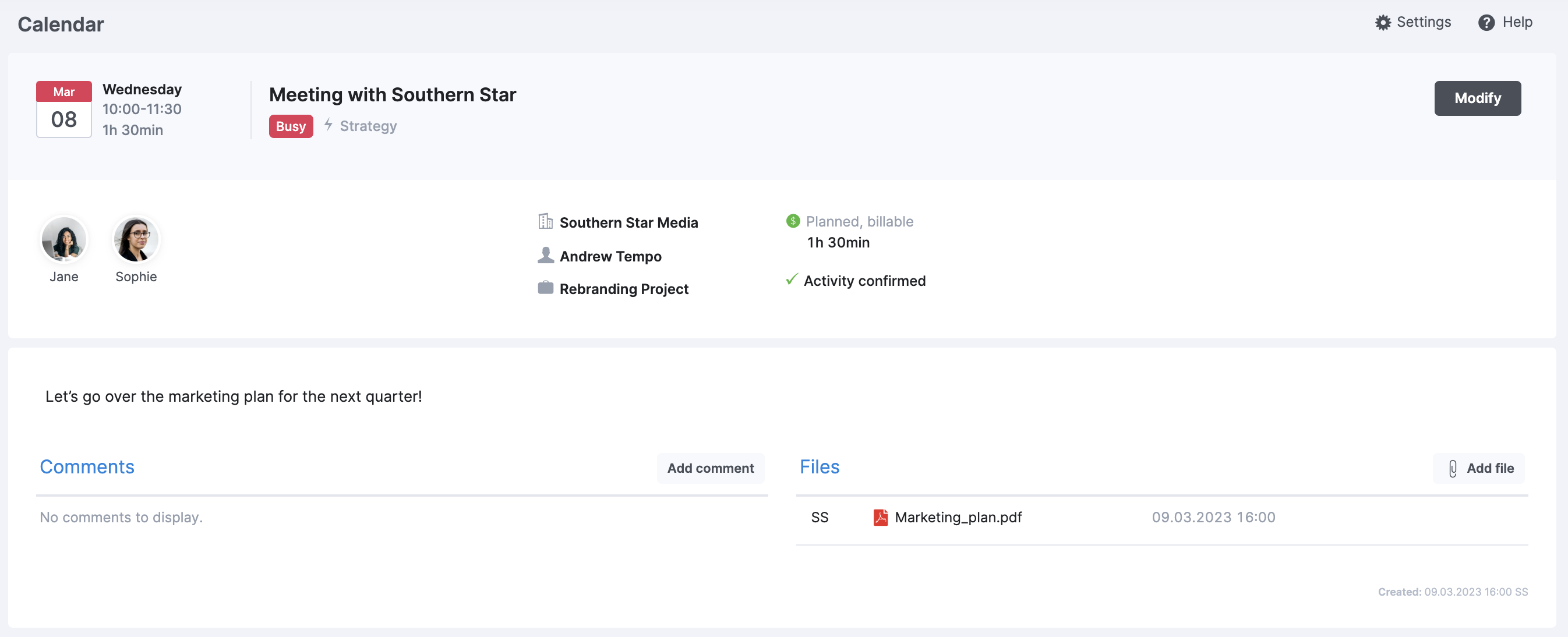Expand the Files section header
Image resolution: width=1568 pixels, height=637 pixels.
[820, 466]
